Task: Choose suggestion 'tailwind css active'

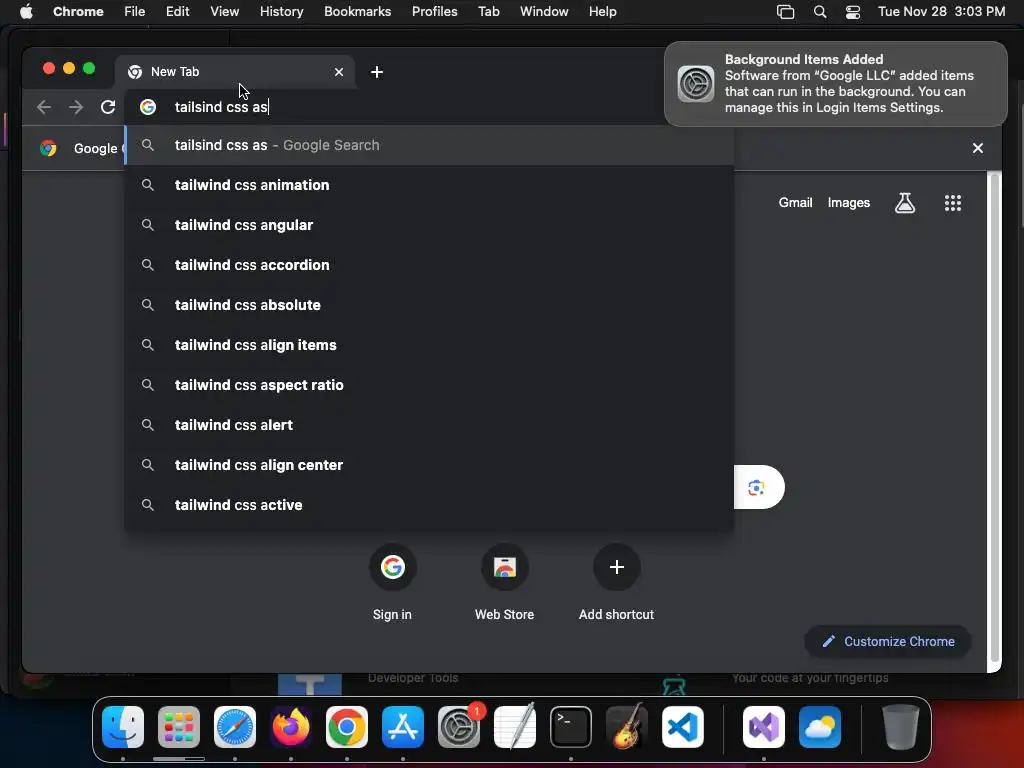Action: (430, 505)
